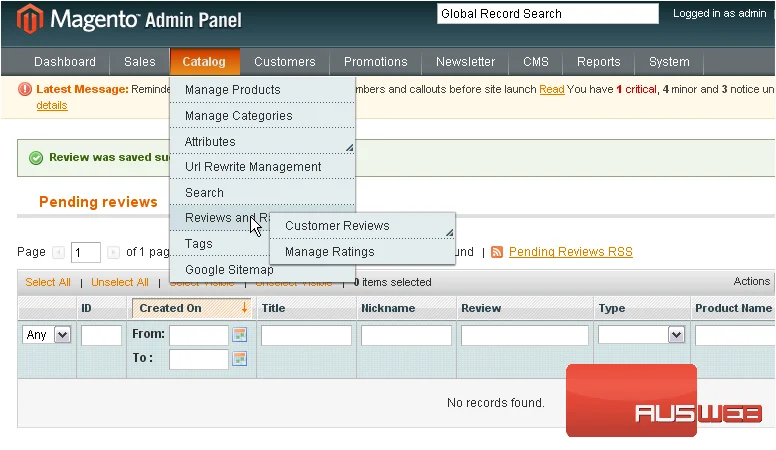Click the Global Record Search field
This screenshot has width=776, height=450.
pos(548,13)
